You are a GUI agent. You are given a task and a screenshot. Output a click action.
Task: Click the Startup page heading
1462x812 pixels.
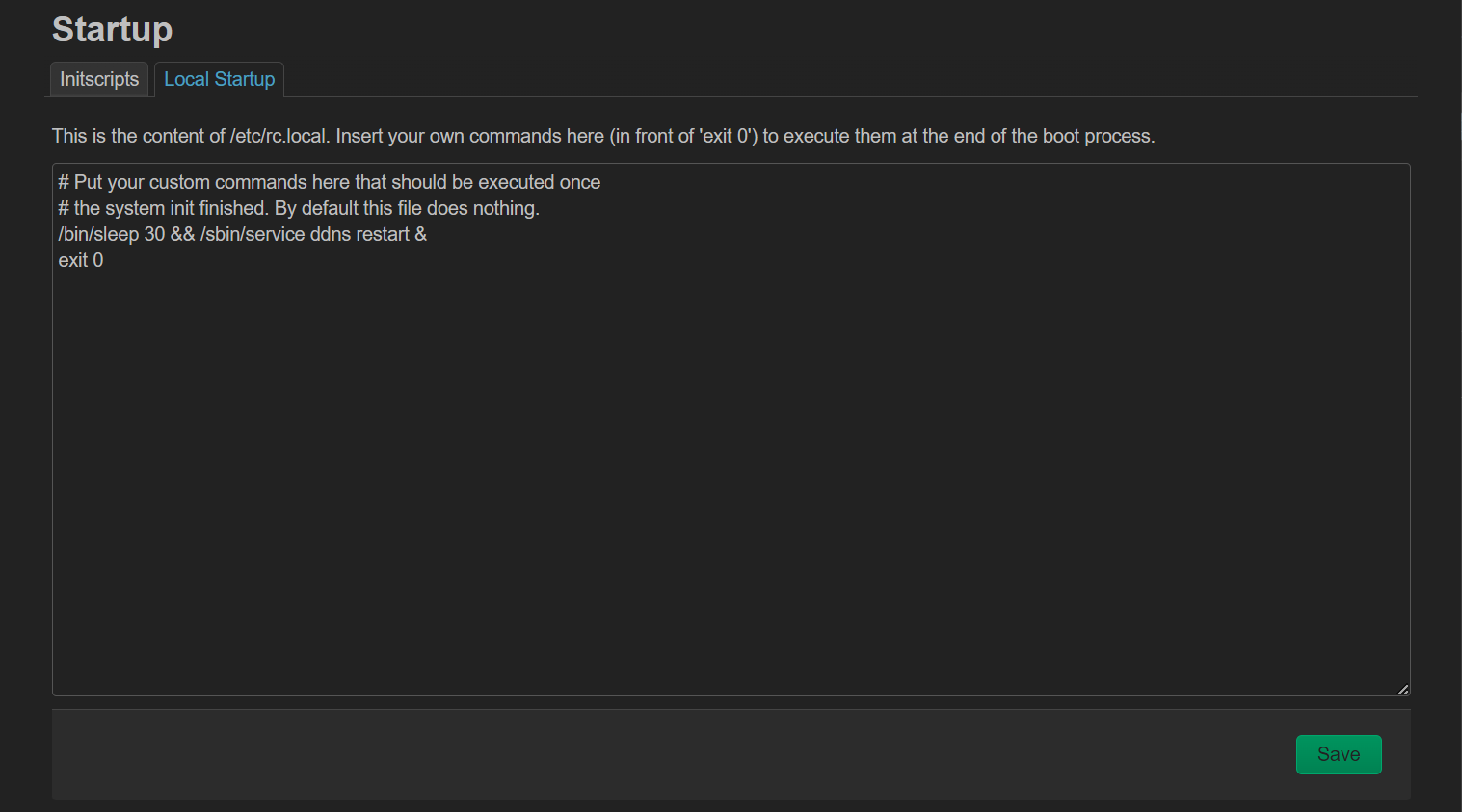pyautogui.click(x=112, y=29)
